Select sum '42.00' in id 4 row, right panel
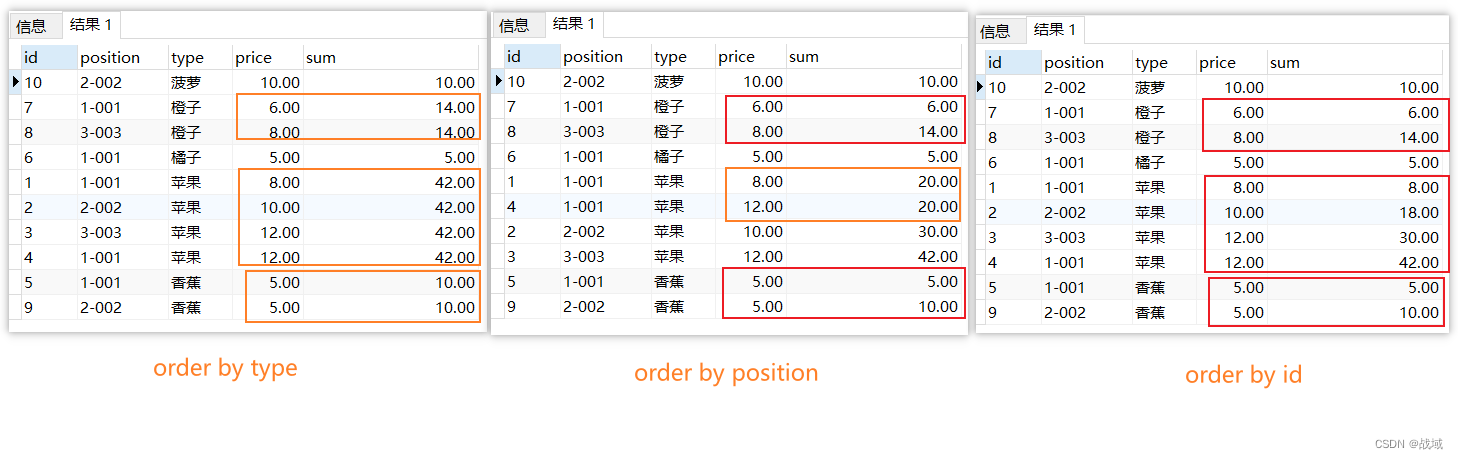Viewport: 1458px width, 459px height. click(x=1356, y=263)
